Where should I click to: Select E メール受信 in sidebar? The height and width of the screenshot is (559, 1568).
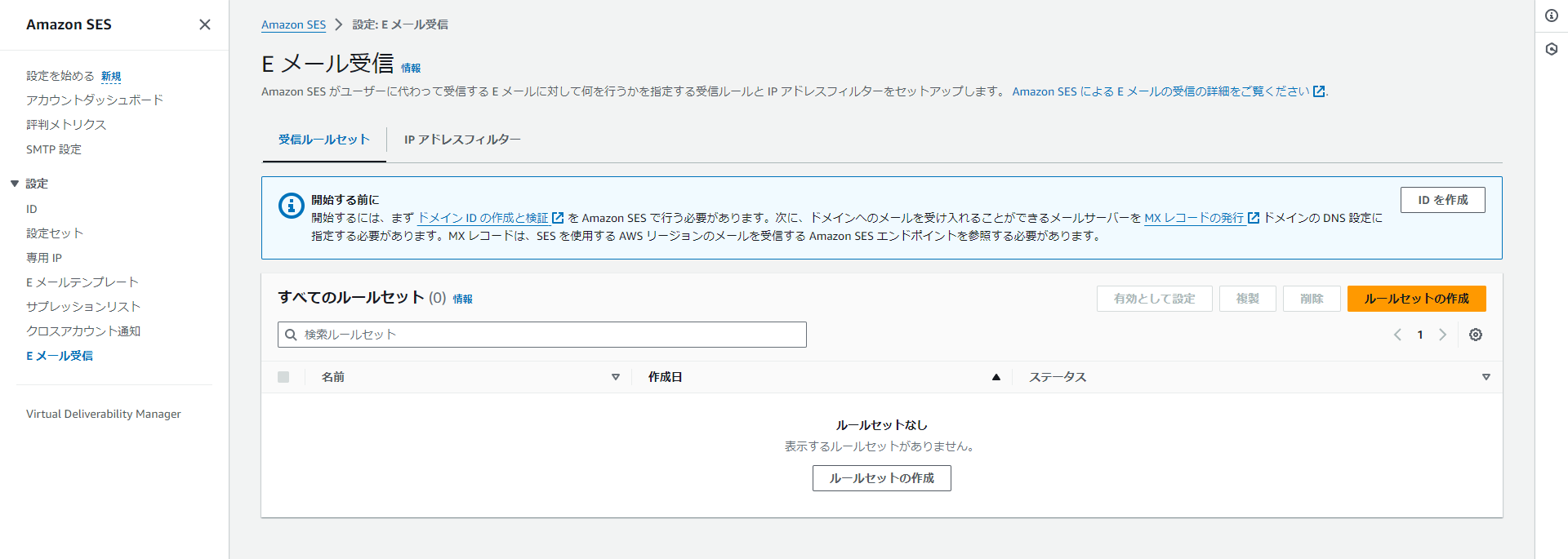tap(60, 356)
